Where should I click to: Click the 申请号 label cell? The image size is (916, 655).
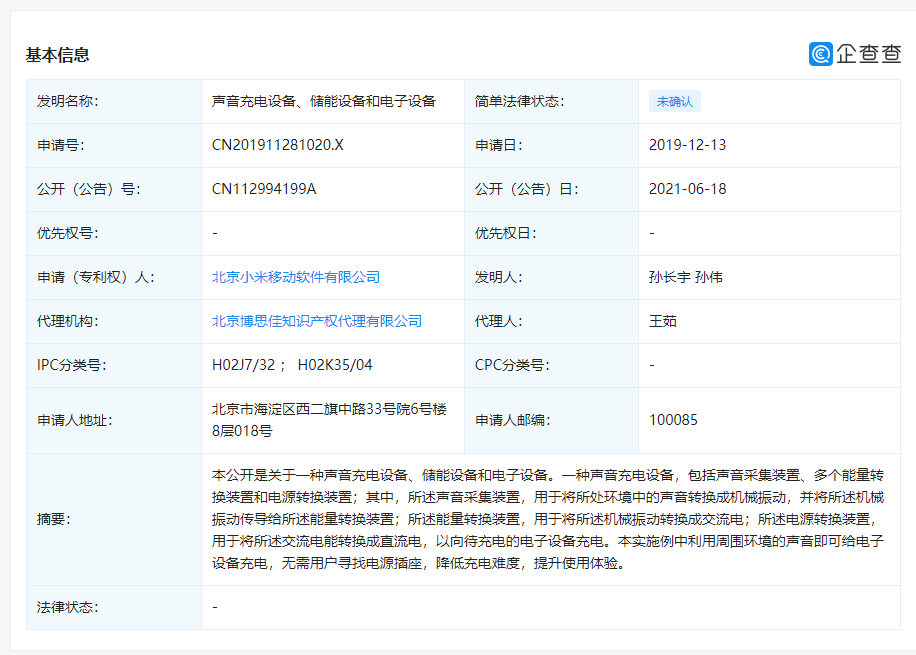pos(114,145)
